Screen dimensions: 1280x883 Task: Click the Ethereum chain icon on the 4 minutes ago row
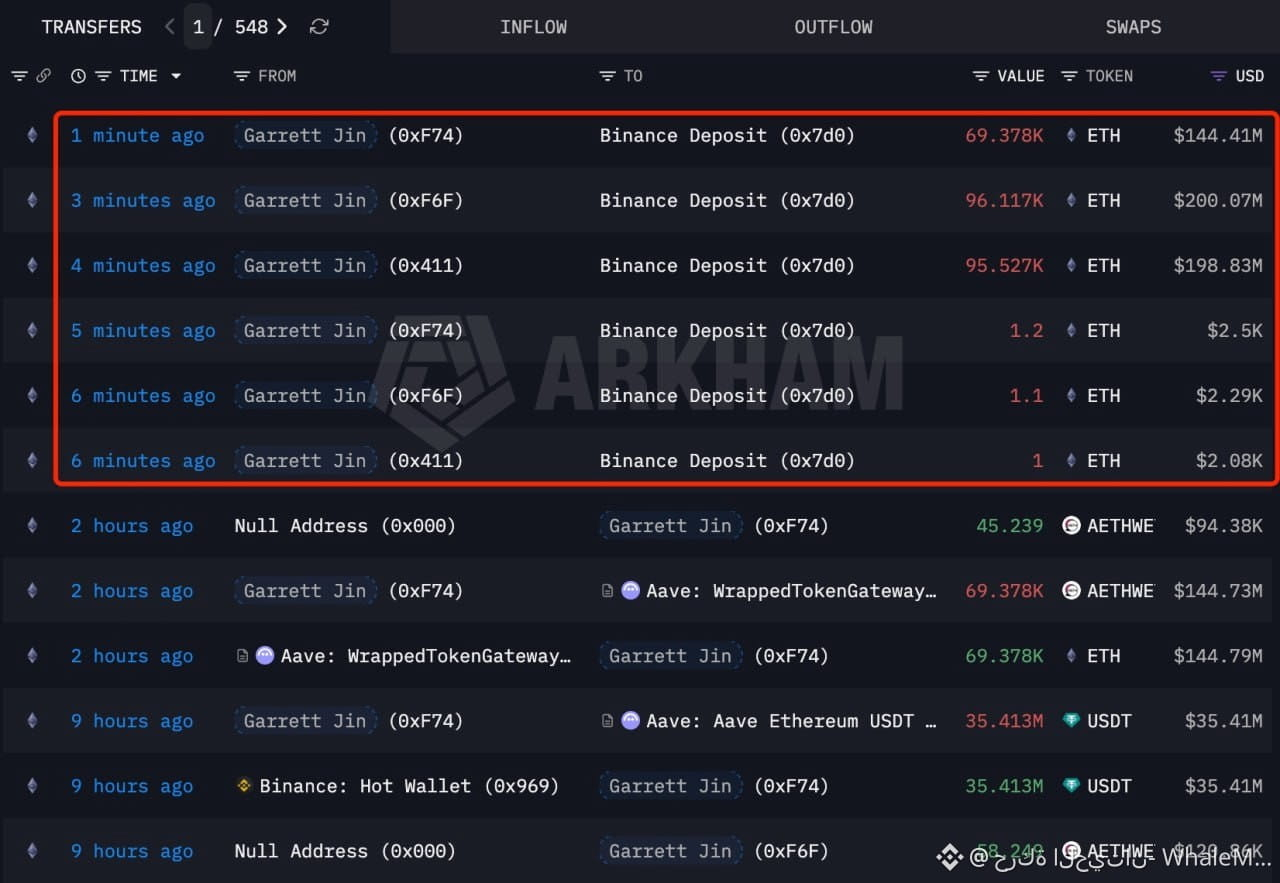(32, 265)
